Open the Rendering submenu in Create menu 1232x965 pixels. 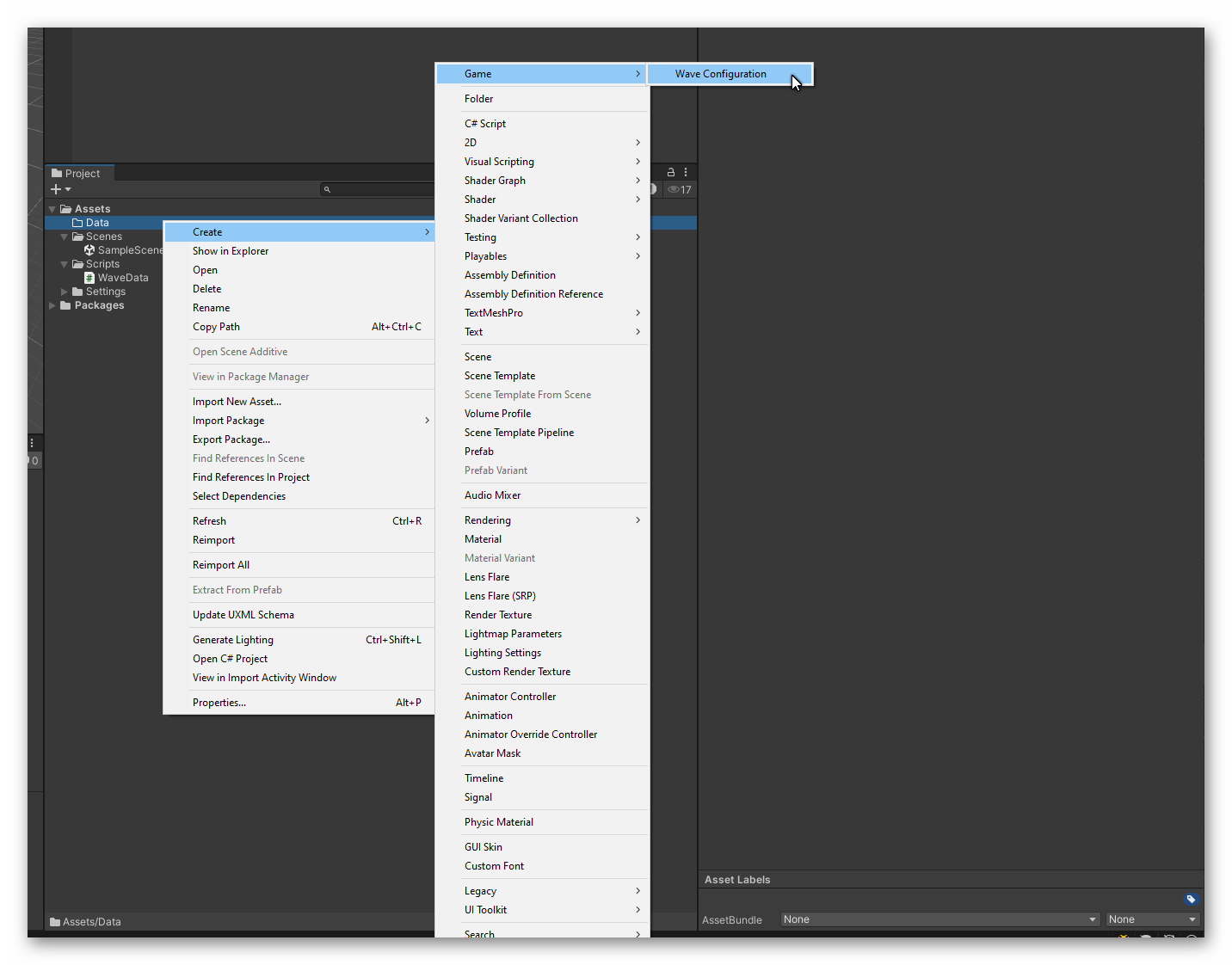point(488,520)
